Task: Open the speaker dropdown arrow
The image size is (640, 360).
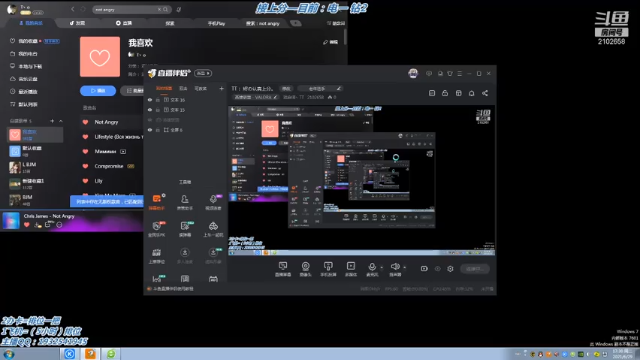Action: point(404,268)
